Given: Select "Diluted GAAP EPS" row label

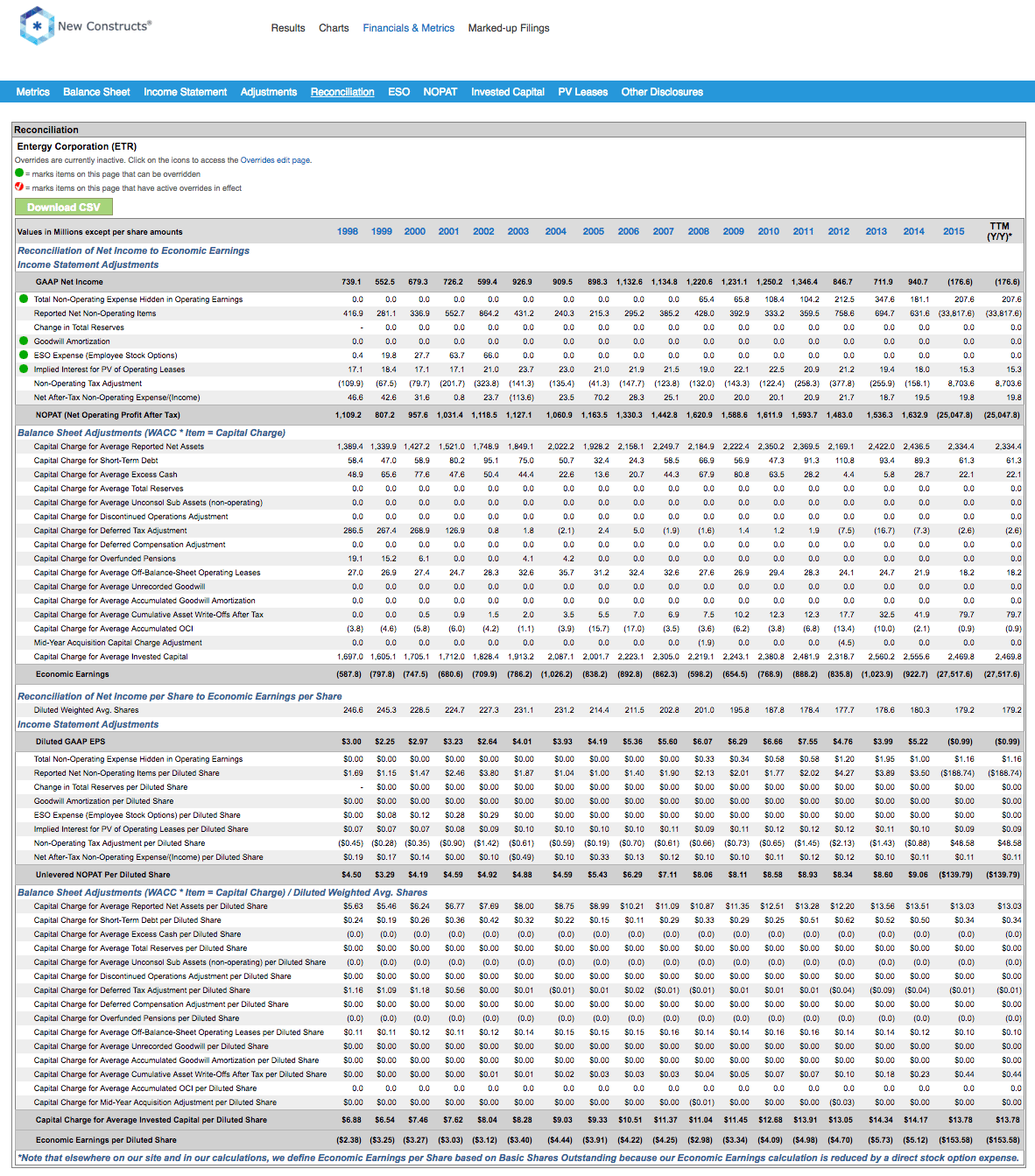Looking at the screenshot, I should pyautogui.click(x=70, y=742).
